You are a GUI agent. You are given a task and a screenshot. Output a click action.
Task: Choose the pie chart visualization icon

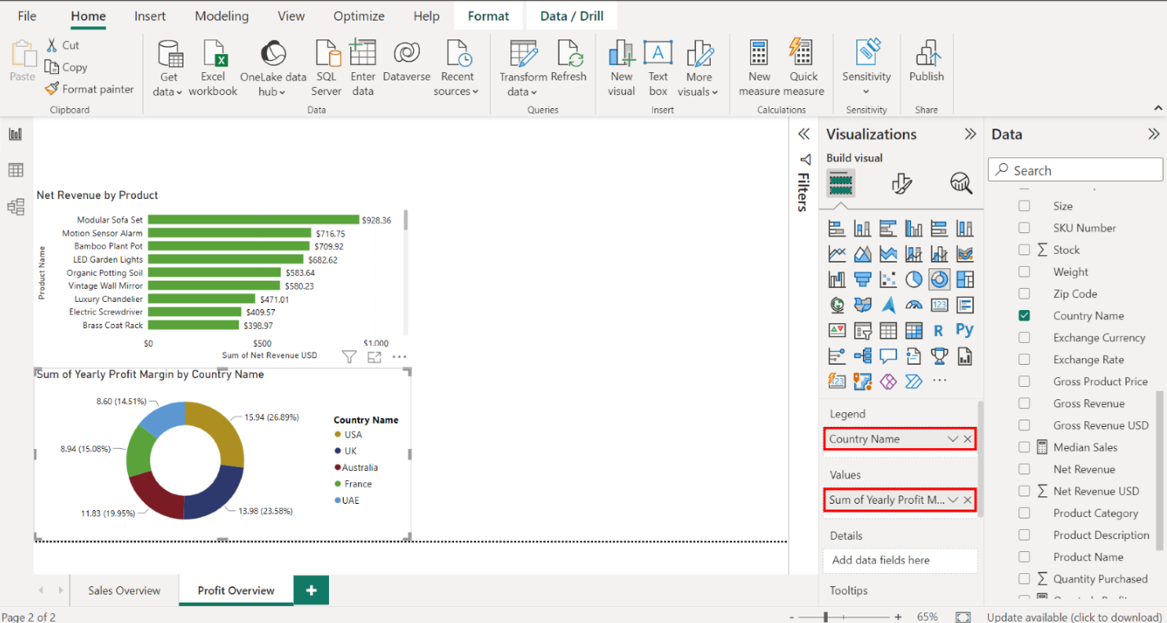click(913, 280)
